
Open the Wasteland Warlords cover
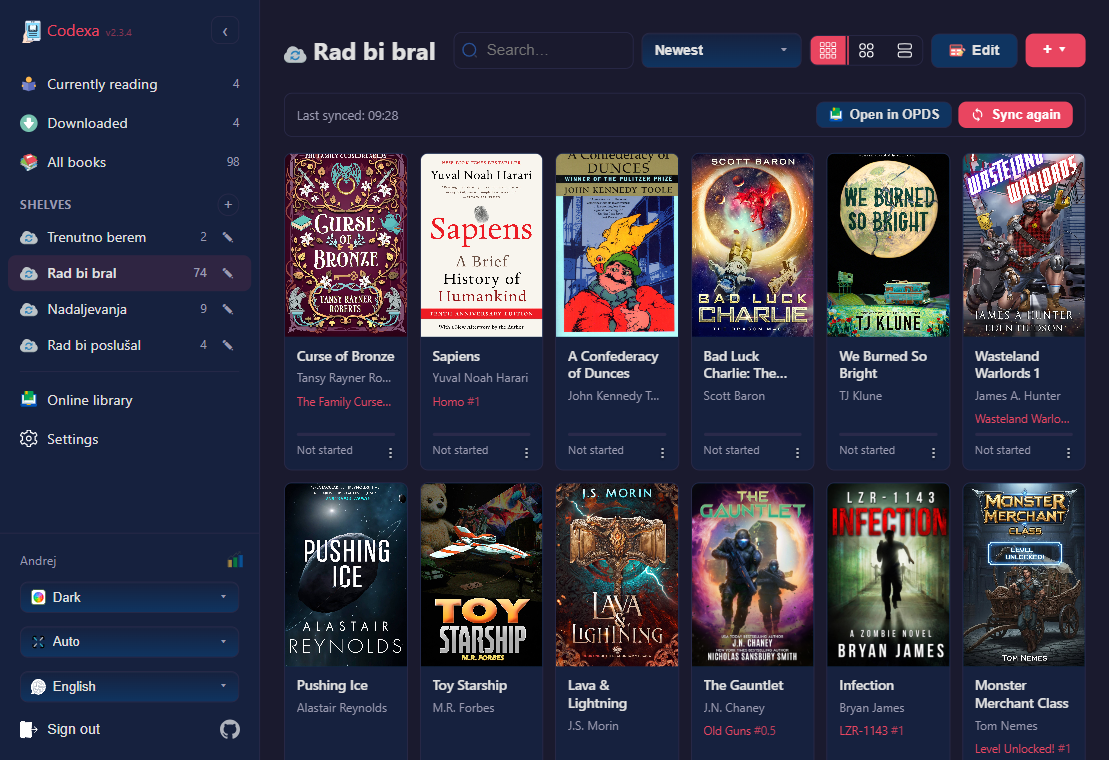click(1023, 245)
